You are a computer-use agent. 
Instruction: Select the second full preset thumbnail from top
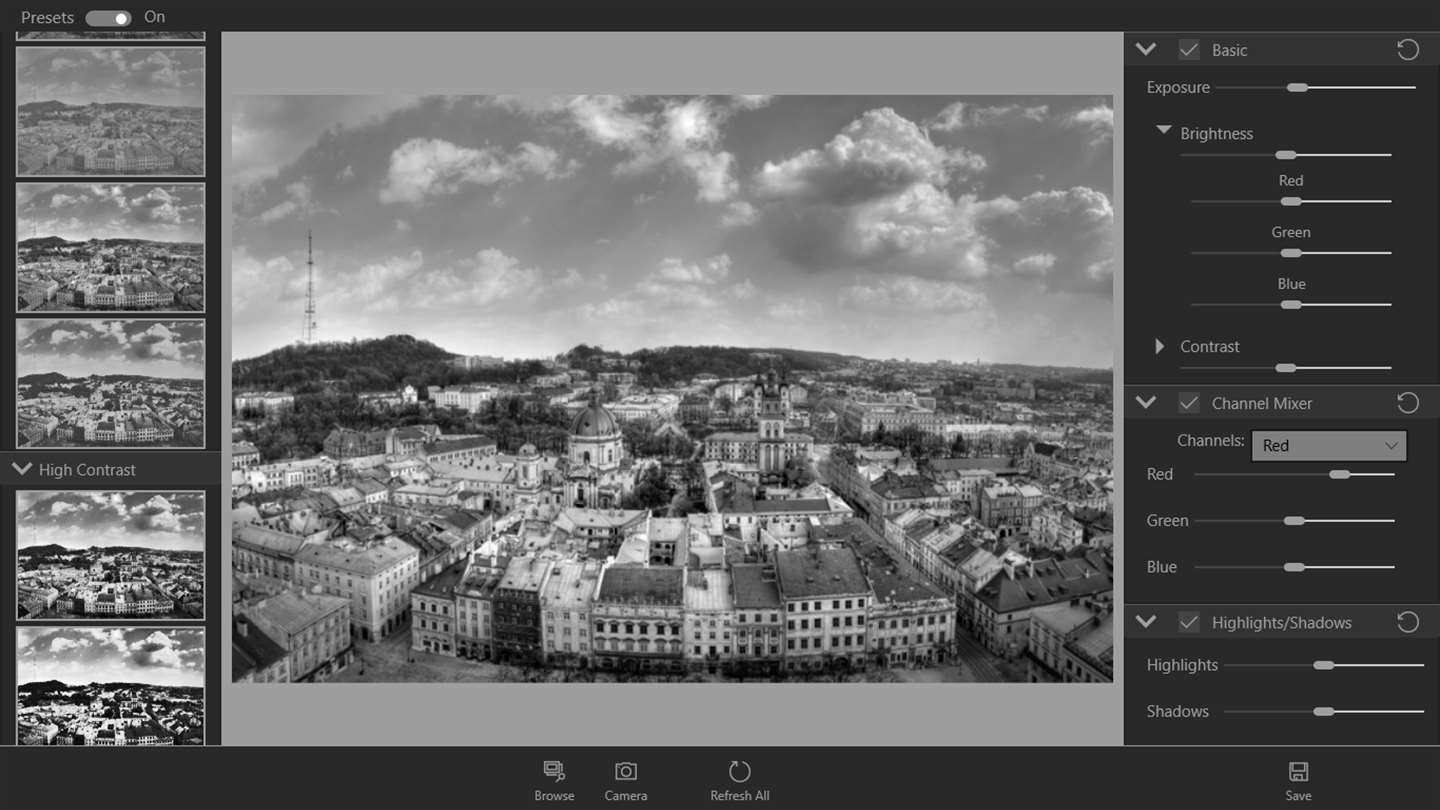tap(110, 247)
